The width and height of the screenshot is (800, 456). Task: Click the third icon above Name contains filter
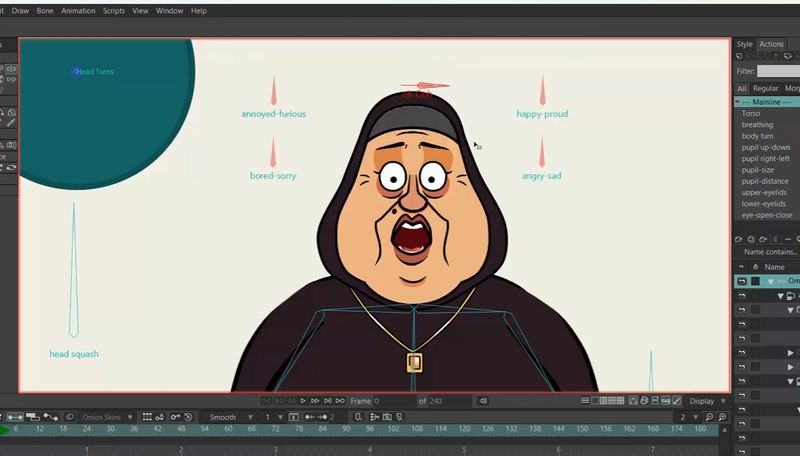(x=763, y=239)
